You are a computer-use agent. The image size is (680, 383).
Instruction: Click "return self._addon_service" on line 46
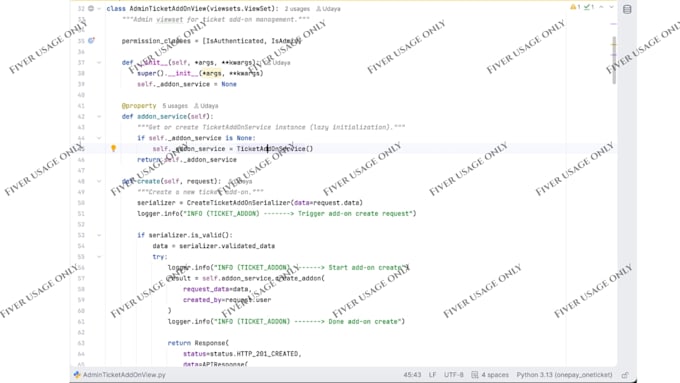coord(187,160)
